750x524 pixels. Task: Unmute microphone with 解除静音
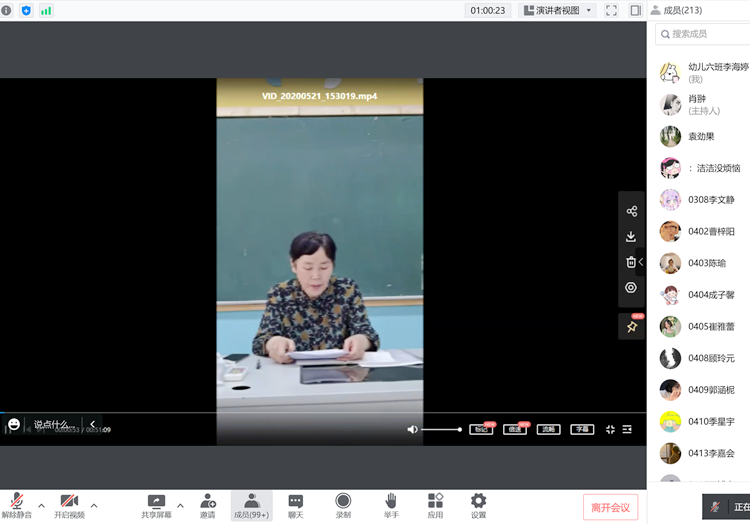tap(17, 506)
